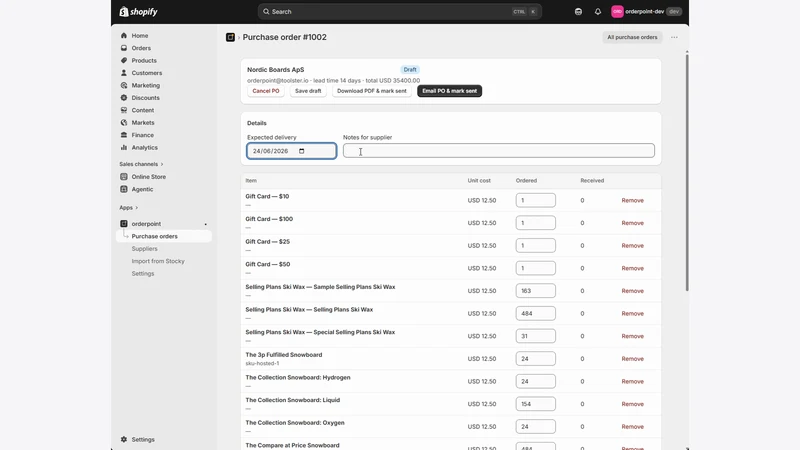
Task: Click the Cancel PO button
Action: [x=266, y=91]
